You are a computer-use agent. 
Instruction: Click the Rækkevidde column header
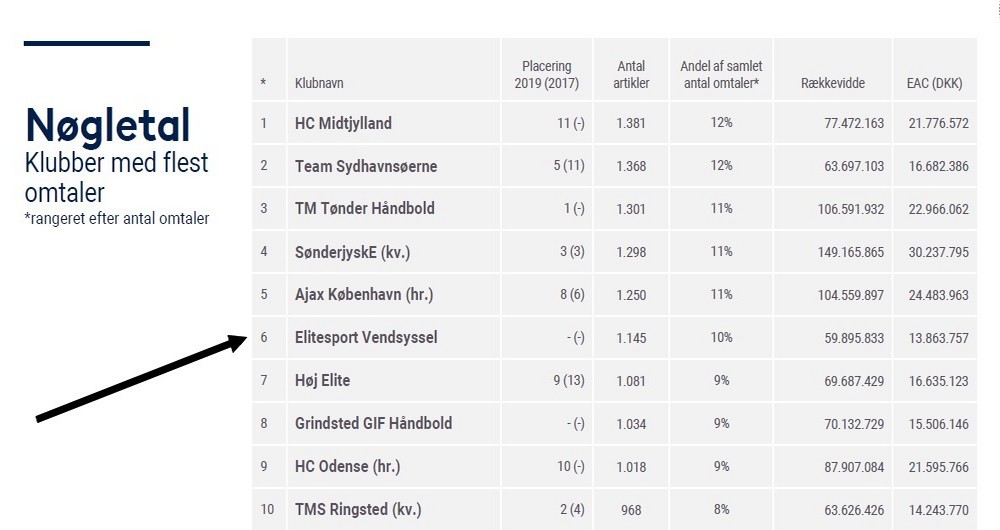pyautogui.click(x=833, y=84)
